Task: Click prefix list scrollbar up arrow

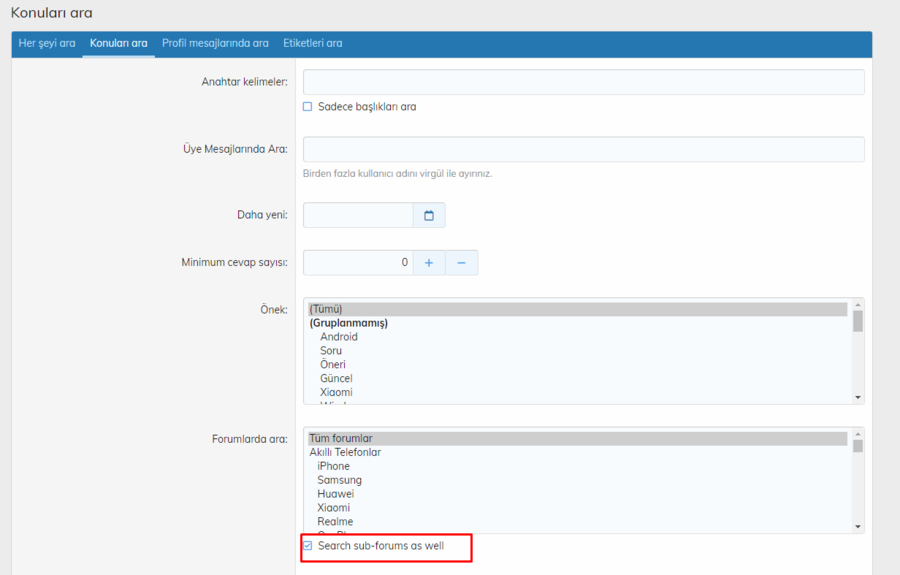Action: 858,305
